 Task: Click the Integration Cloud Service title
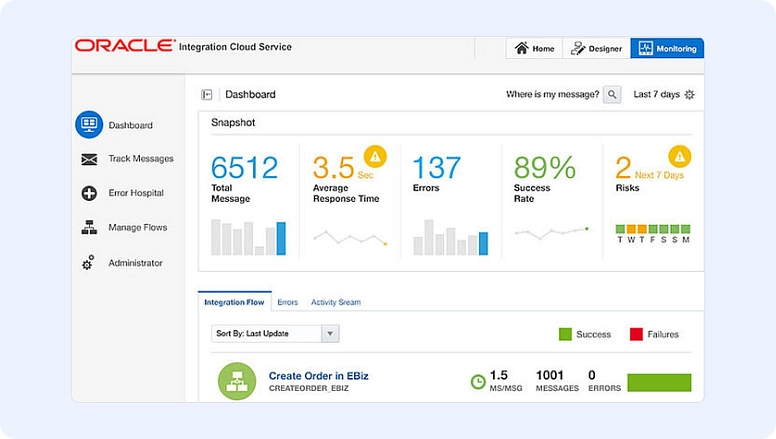click(235, 47)
